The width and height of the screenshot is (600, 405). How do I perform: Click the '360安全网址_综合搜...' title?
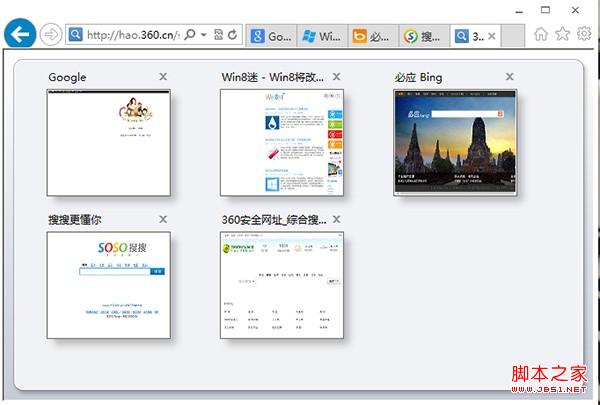274,220
